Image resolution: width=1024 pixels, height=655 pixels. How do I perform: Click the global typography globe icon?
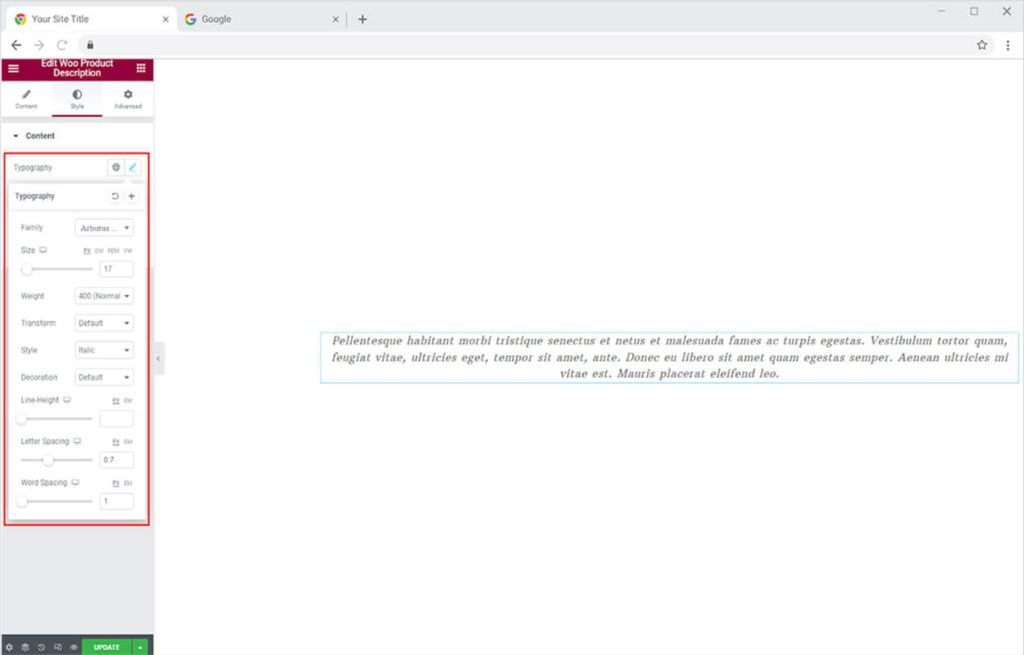click(116, 167)
